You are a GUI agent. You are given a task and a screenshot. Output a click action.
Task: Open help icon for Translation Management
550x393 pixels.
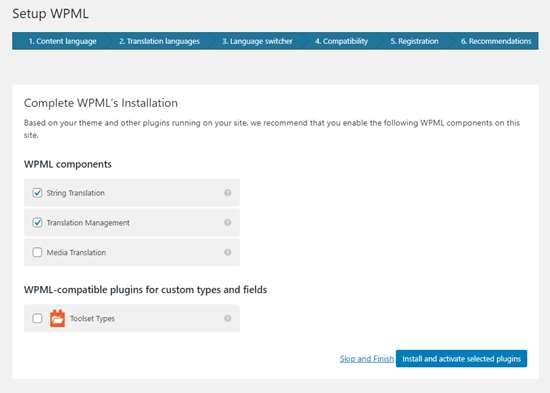click(228, 222)
